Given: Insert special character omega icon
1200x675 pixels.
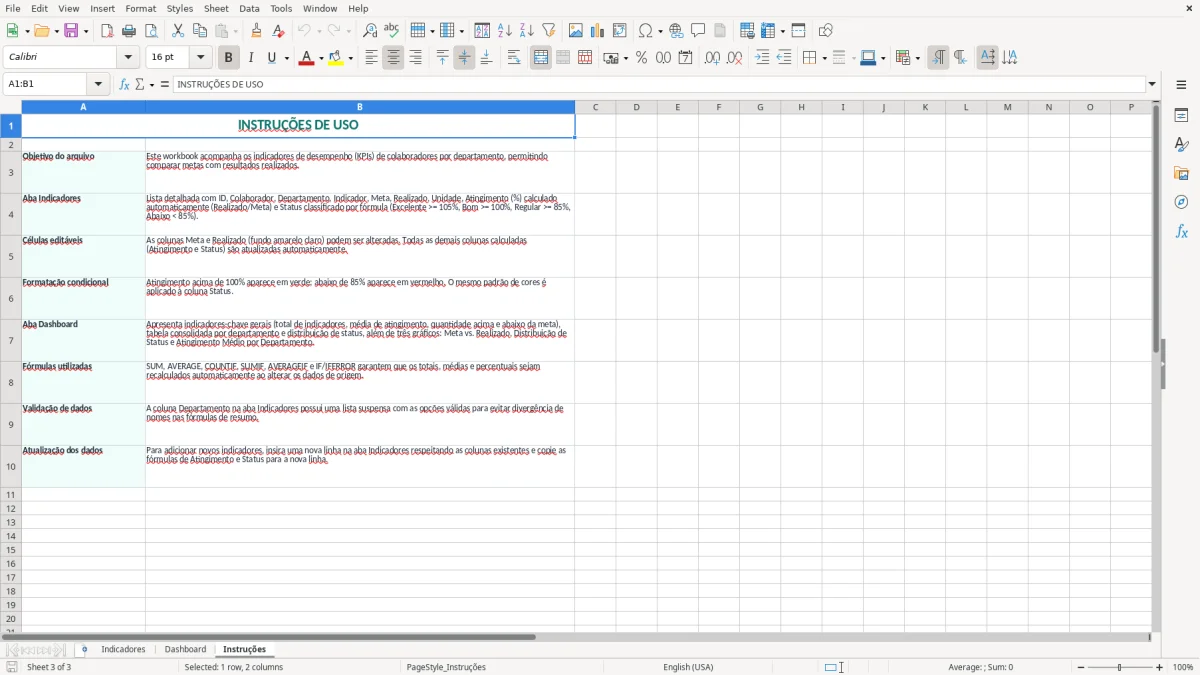Looking at the screenshot, I should (645, 31).
